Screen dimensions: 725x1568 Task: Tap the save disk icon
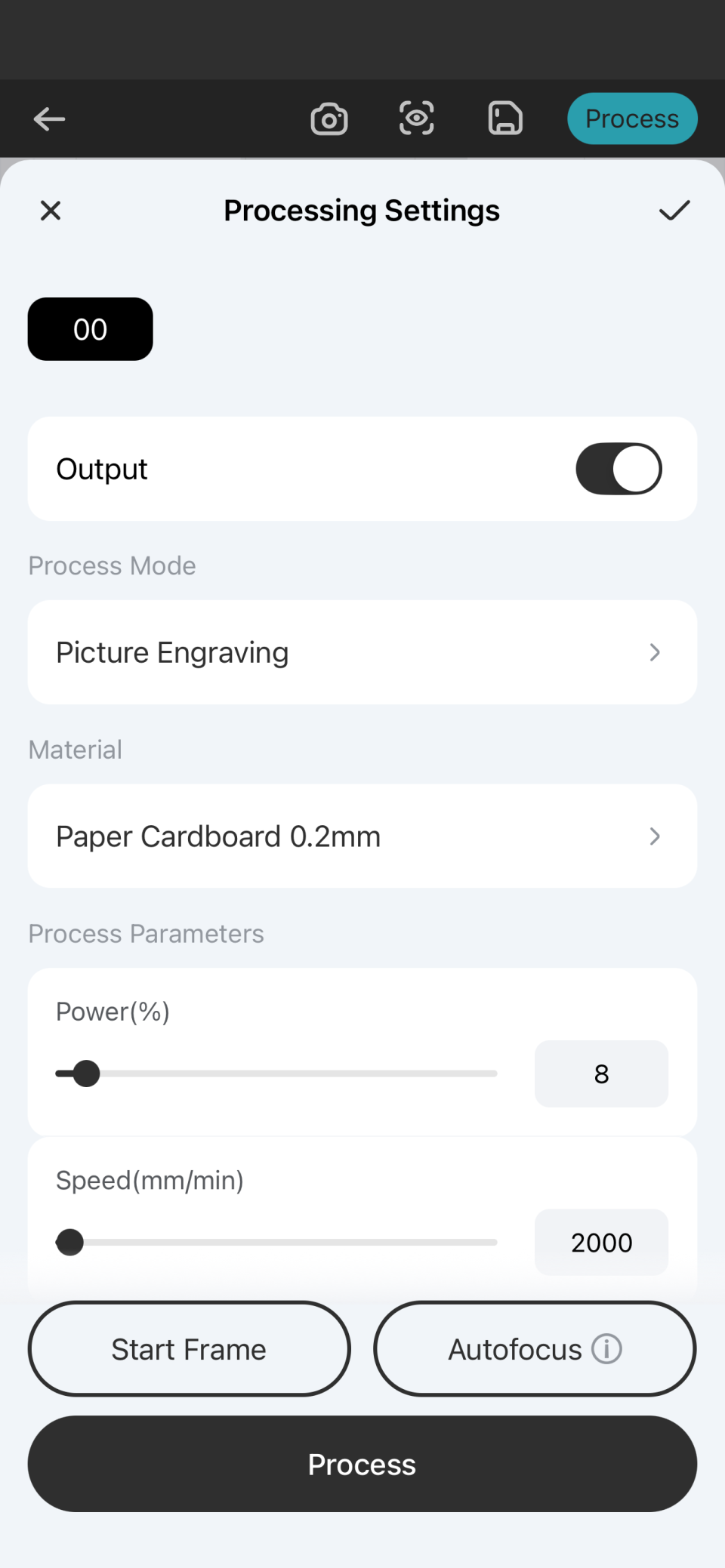[x=505, y=119]
